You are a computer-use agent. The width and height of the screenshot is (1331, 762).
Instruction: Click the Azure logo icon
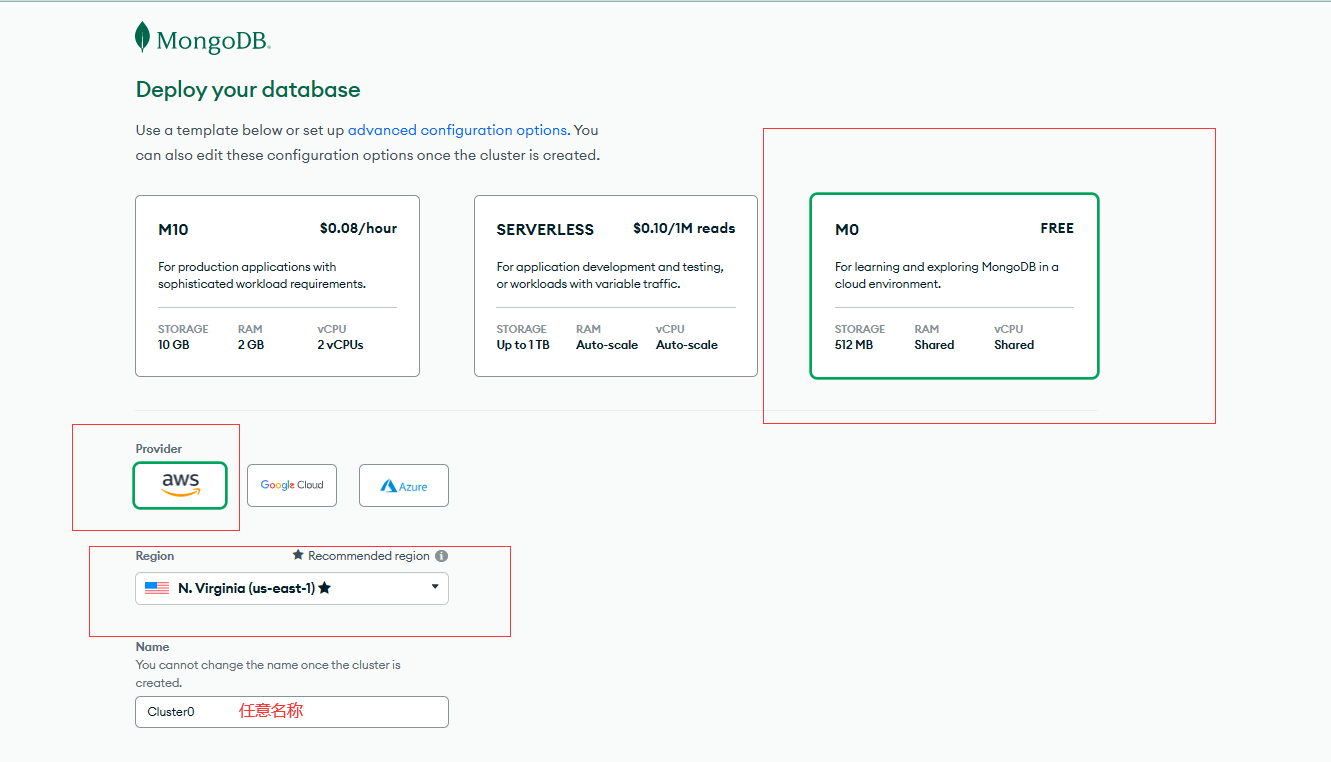click(389, 486)
